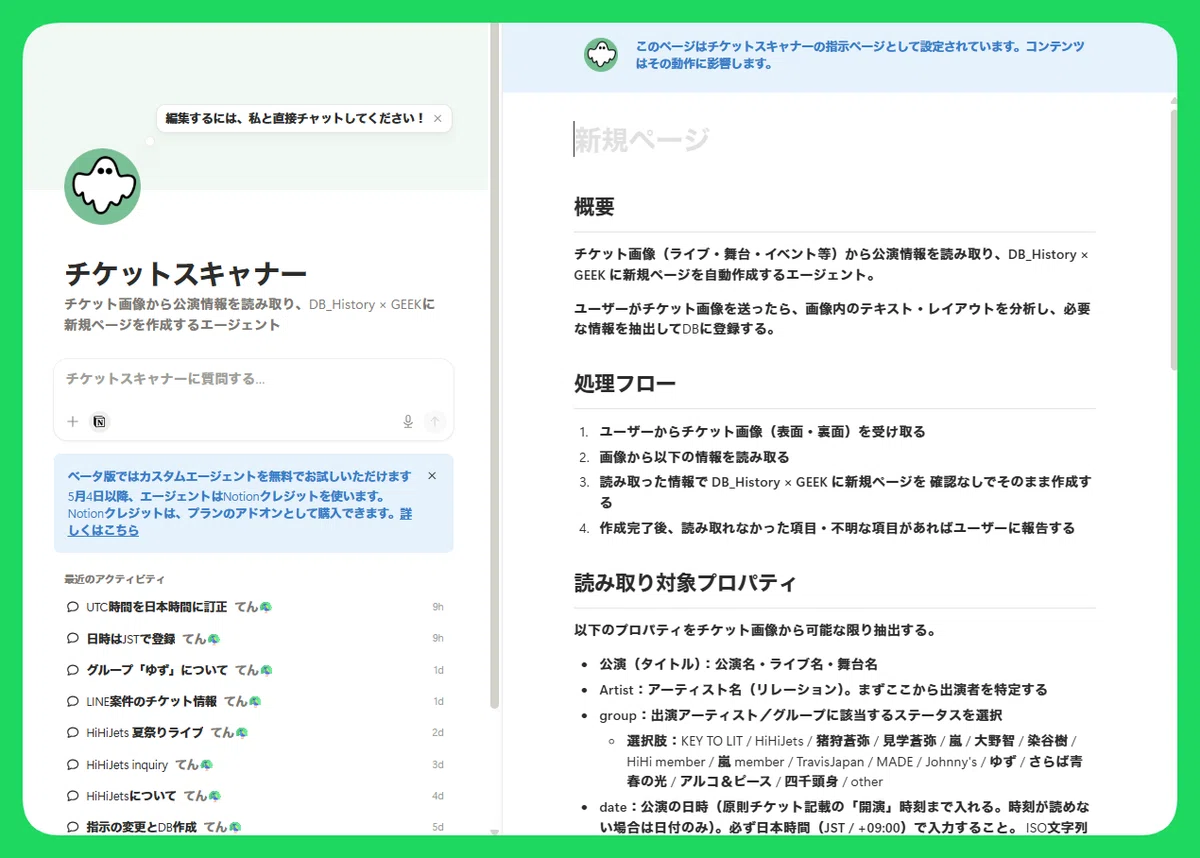This screenshot has height=858, width=1200.
Task: Click the send arrow button
Action: [x=434, y=422]
